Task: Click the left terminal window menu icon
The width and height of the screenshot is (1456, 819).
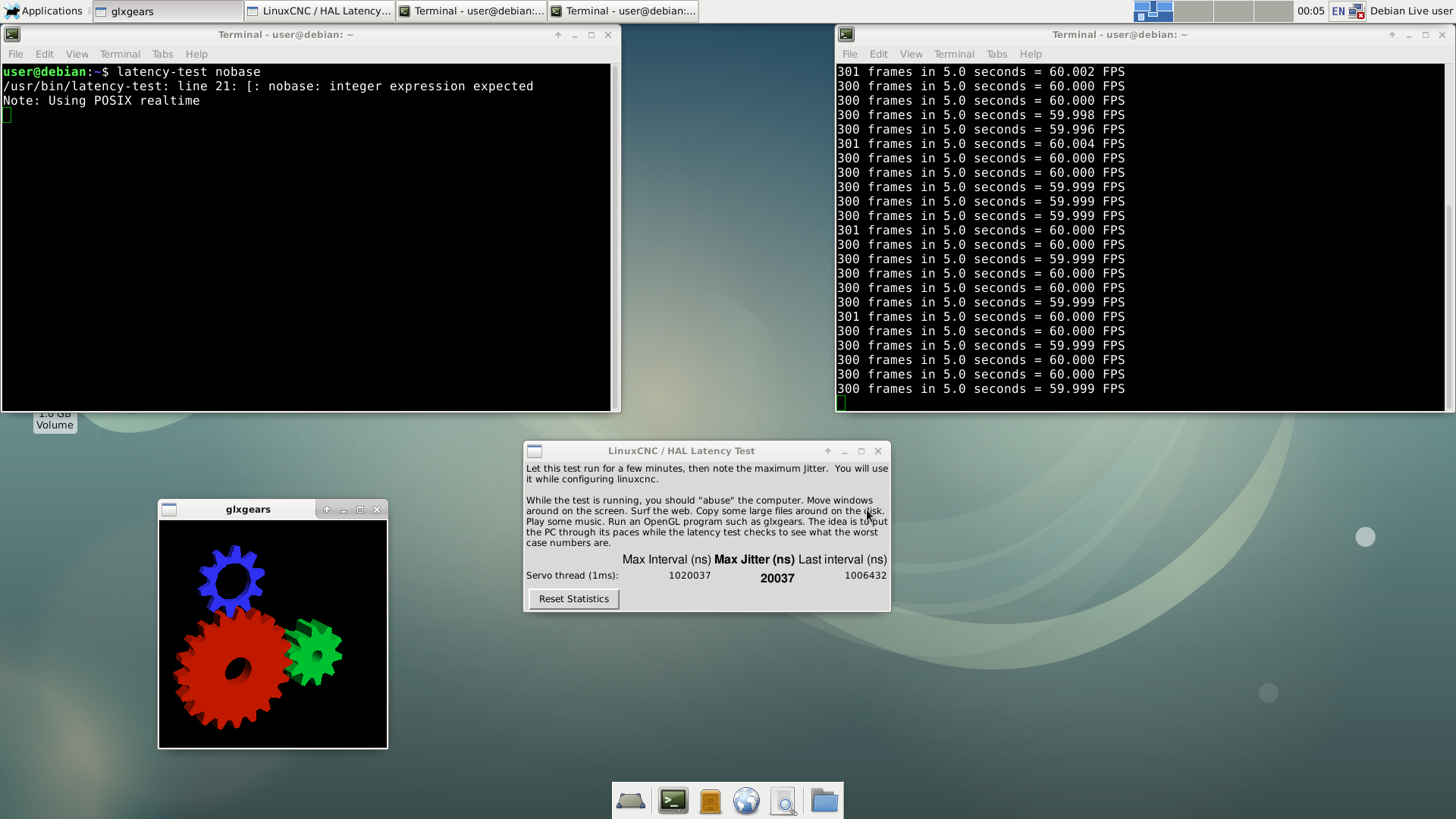Action: tap(12, 34)
